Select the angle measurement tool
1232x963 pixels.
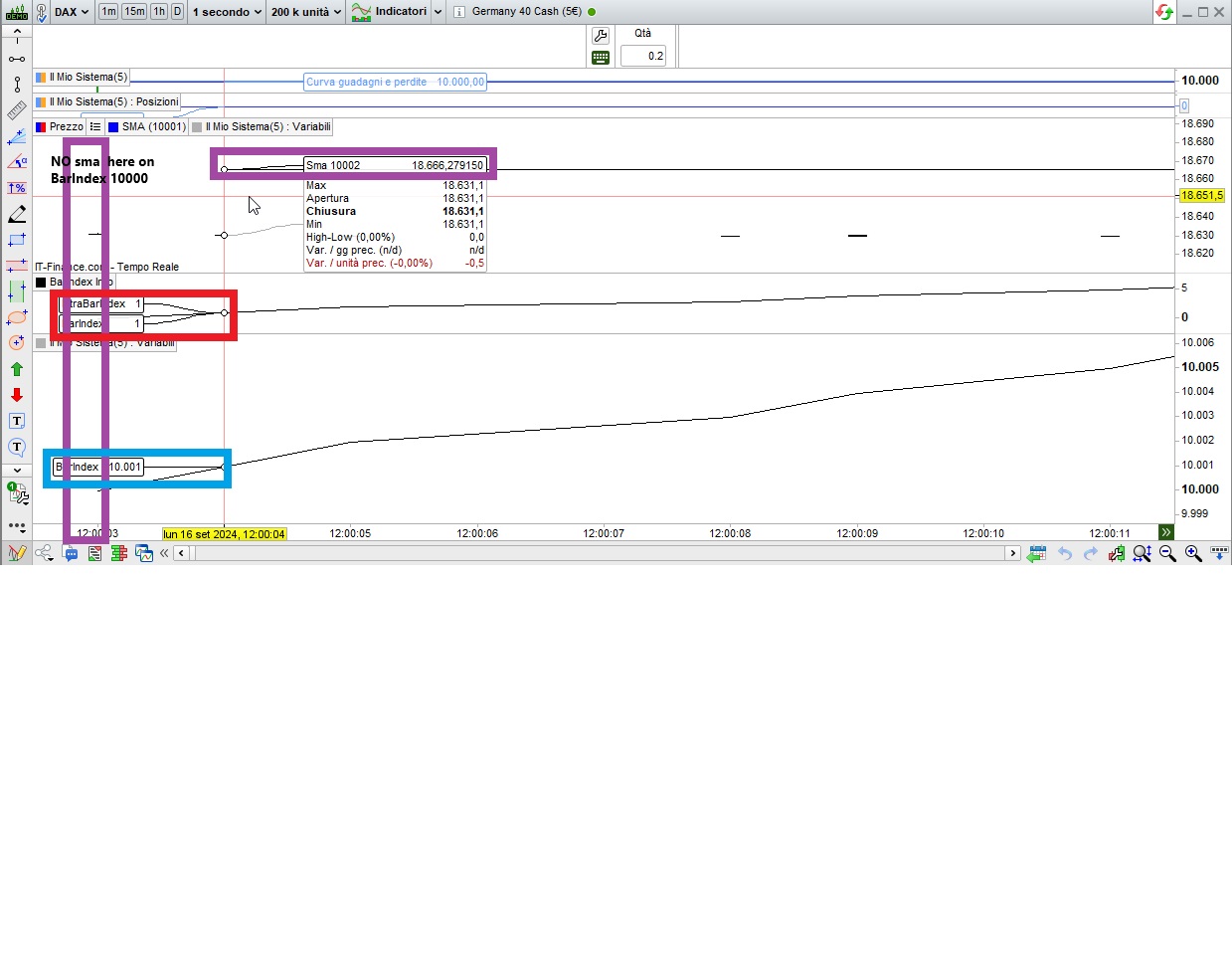tap(17, 162)
